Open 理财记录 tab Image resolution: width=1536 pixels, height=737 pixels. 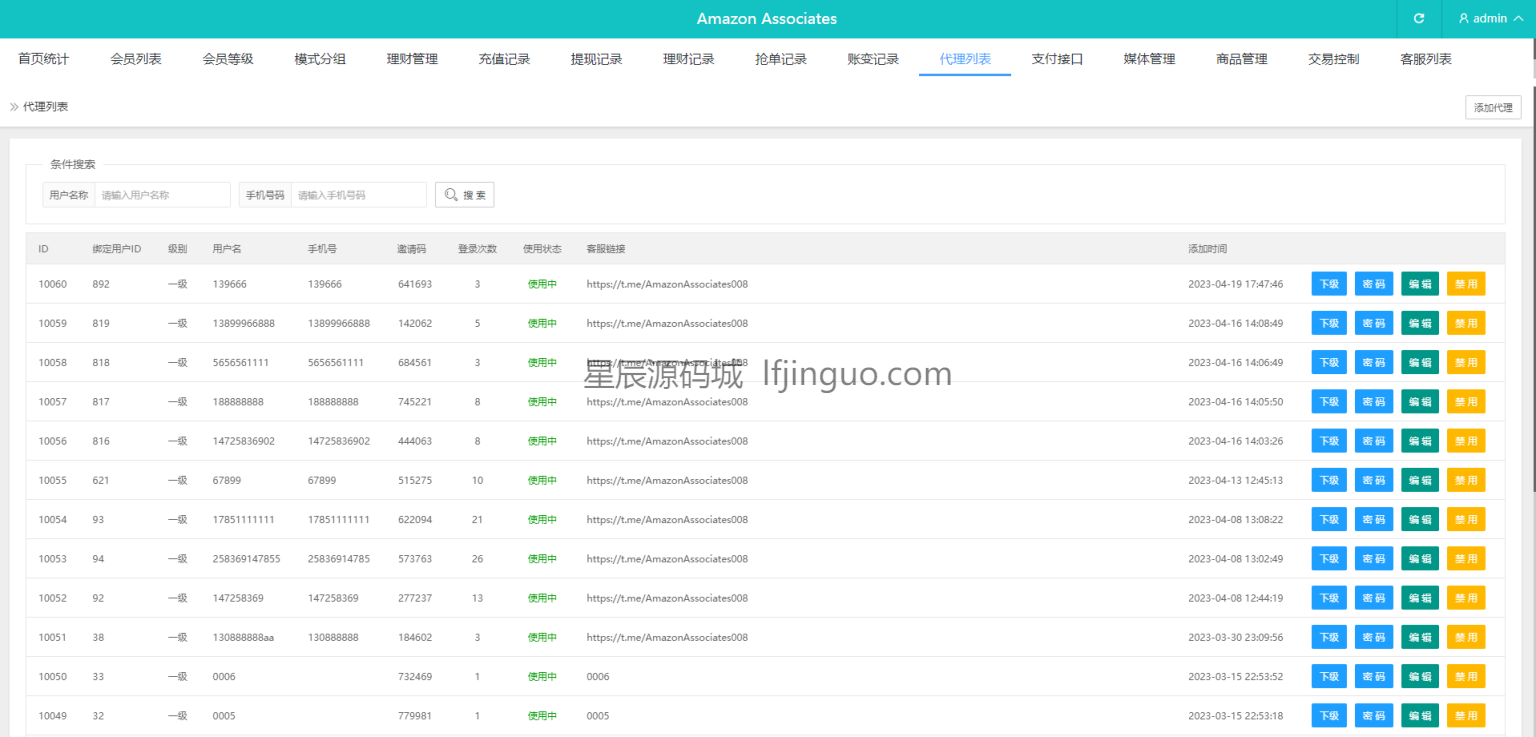(688, 59)
